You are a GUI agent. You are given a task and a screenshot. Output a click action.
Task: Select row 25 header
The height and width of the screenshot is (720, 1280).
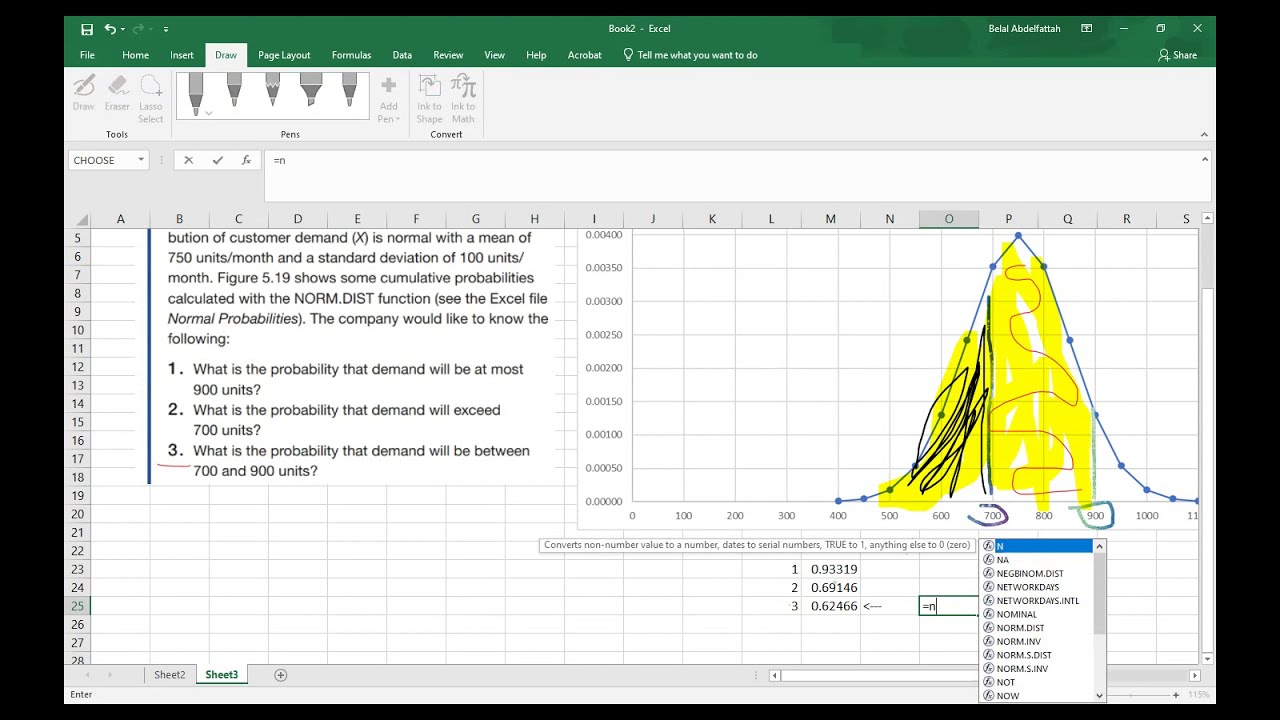[x=77, y=606]
